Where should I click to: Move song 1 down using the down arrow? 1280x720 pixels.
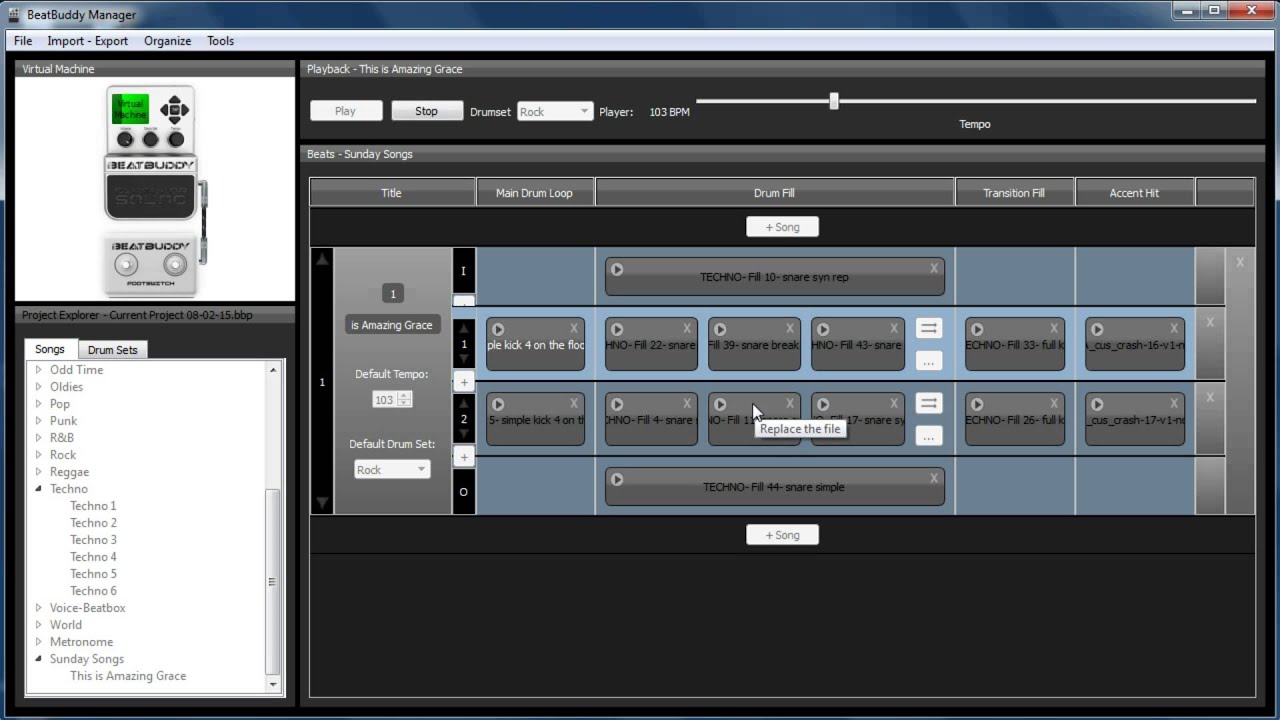(x=322, y=502)
